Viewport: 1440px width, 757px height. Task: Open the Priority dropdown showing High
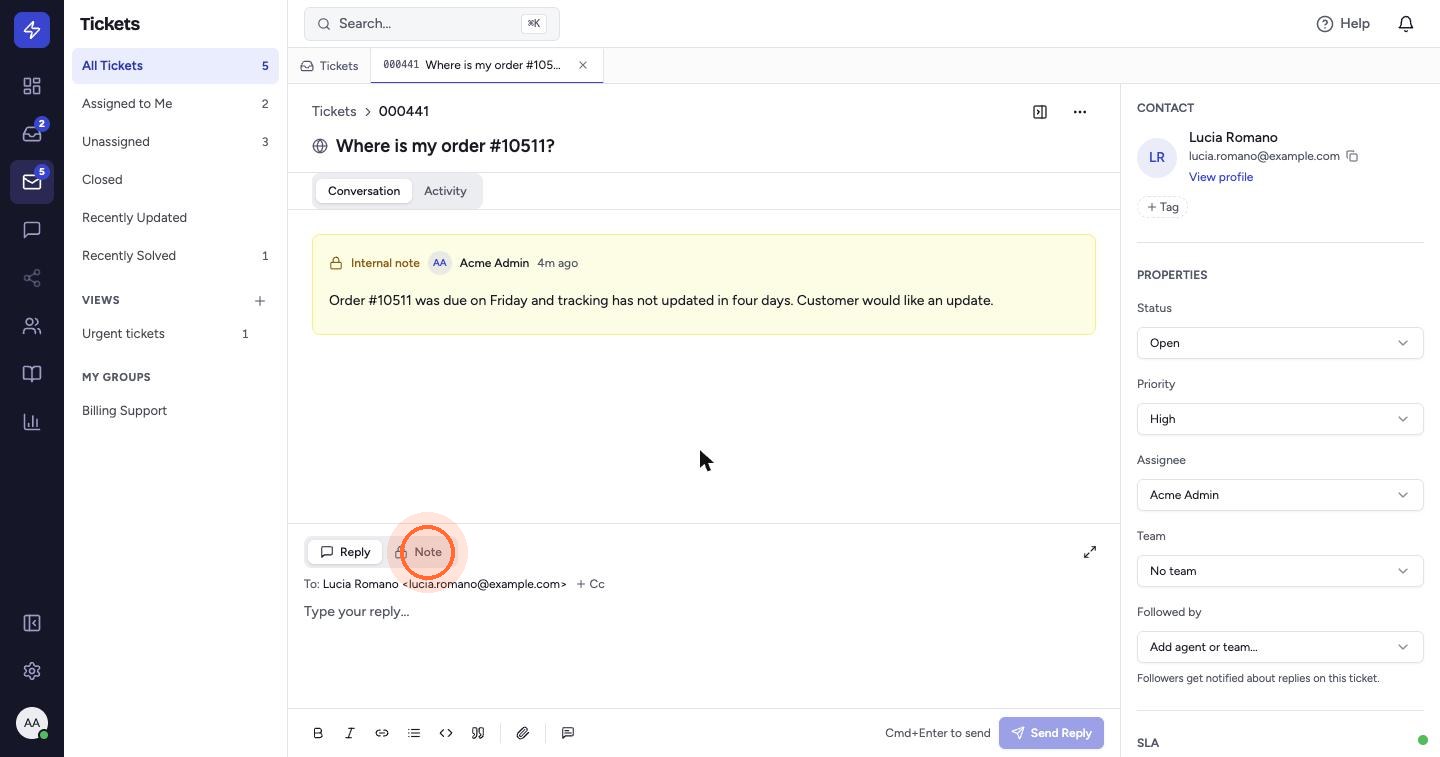pos(1280,419)
